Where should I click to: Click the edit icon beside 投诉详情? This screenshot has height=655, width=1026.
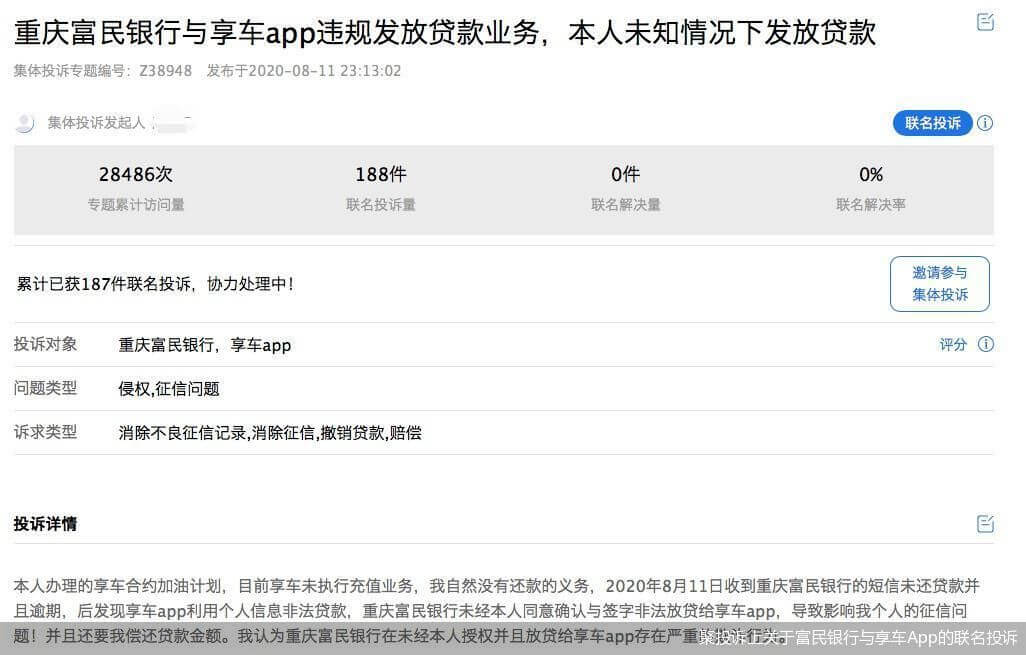pos(985,523)
